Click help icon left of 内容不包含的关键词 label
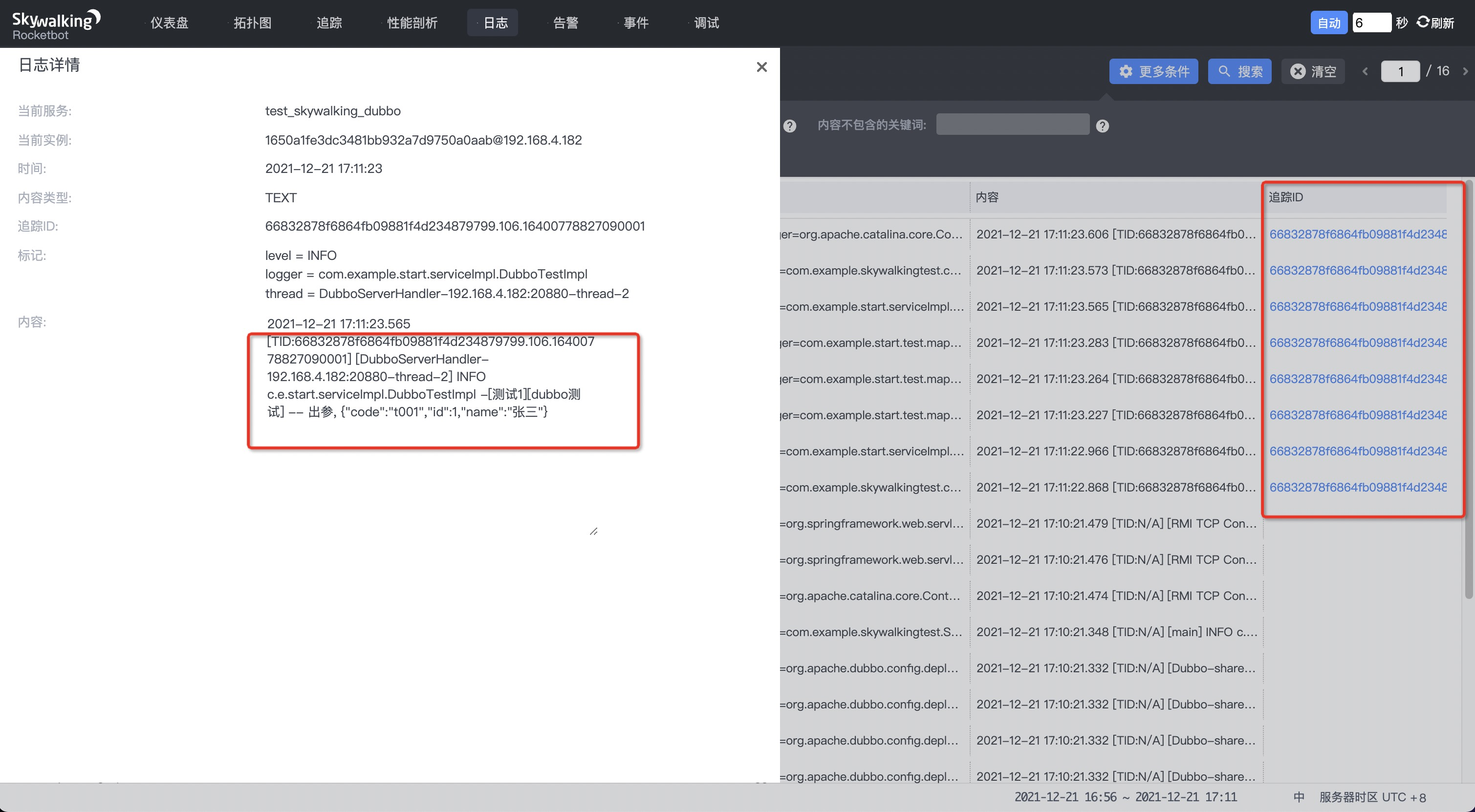Image resolution: width=1475 pixels, height=812 pixels. (x=790, y=126)
